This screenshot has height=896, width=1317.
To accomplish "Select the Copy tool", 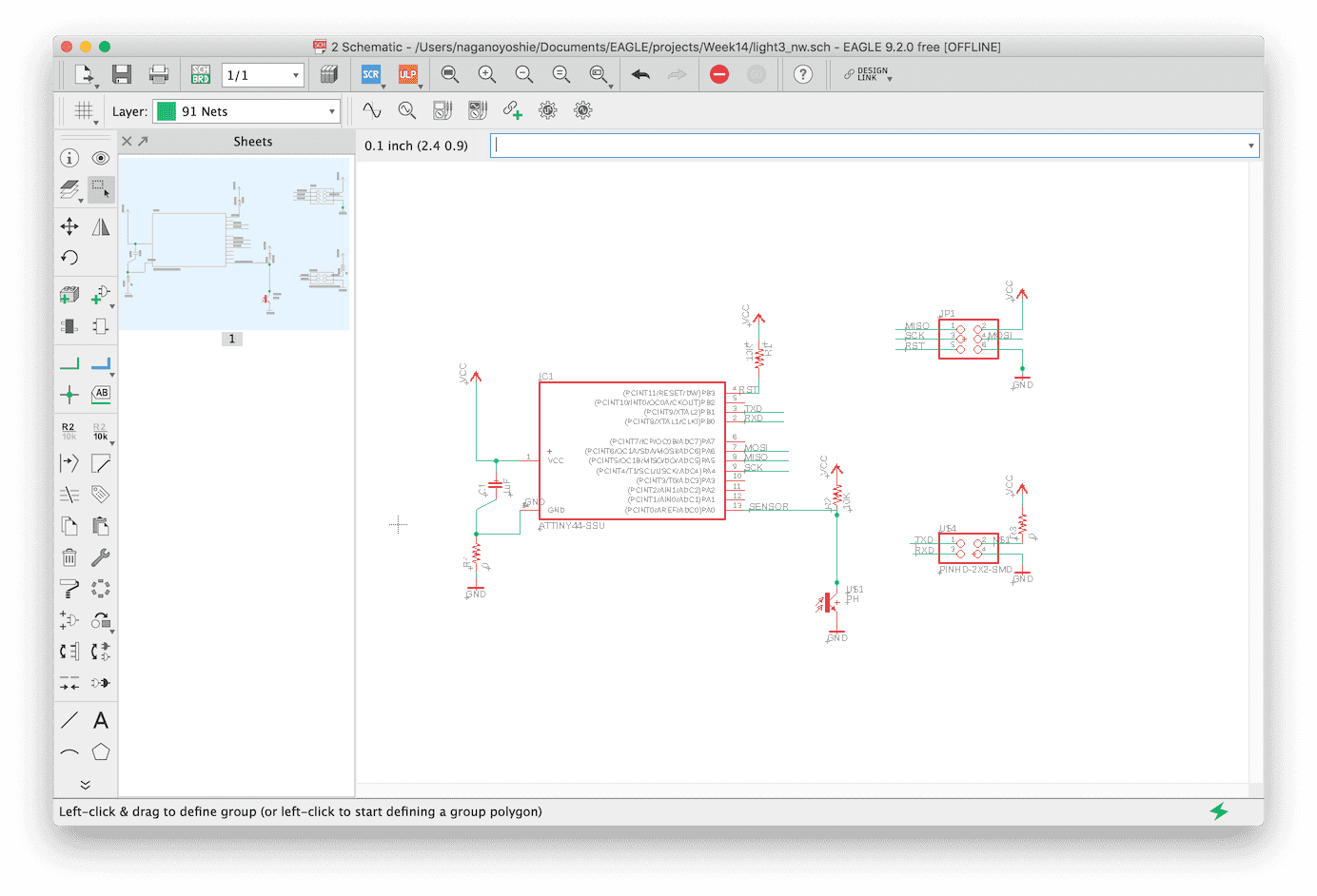I will (69, 526).
